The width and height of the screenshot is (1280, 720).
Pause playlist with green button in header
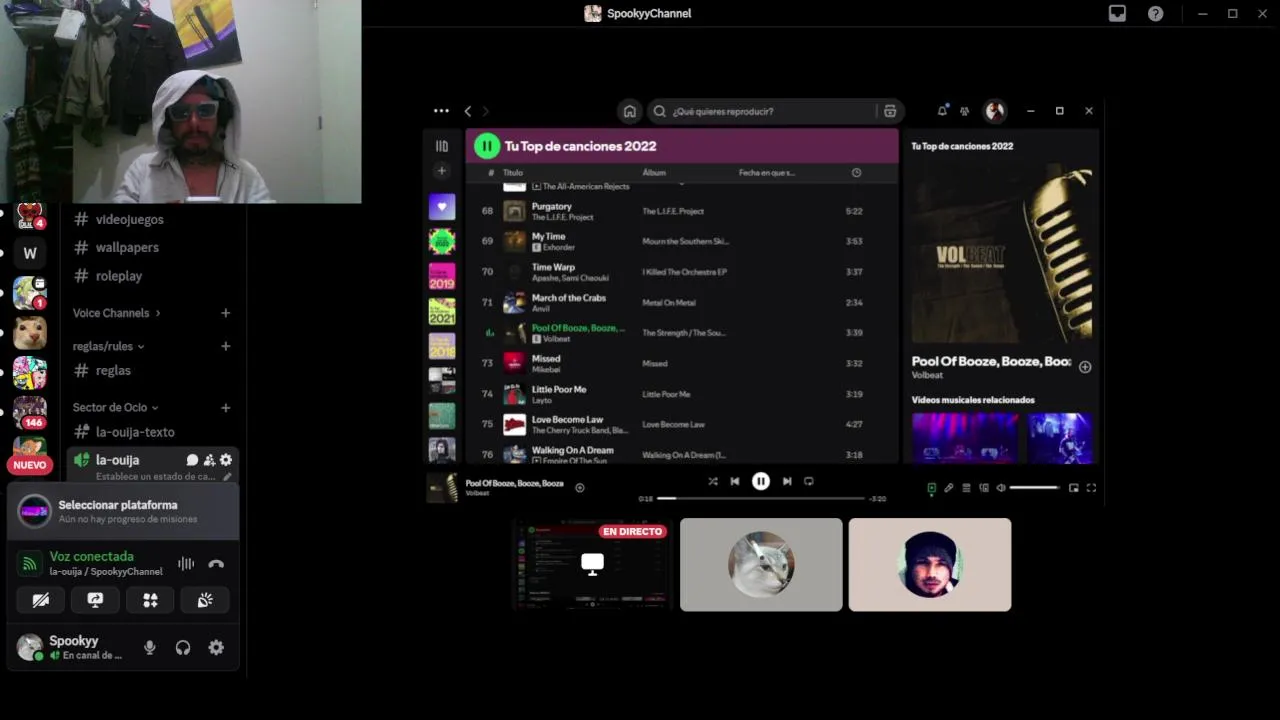click(x=487, y=146)
